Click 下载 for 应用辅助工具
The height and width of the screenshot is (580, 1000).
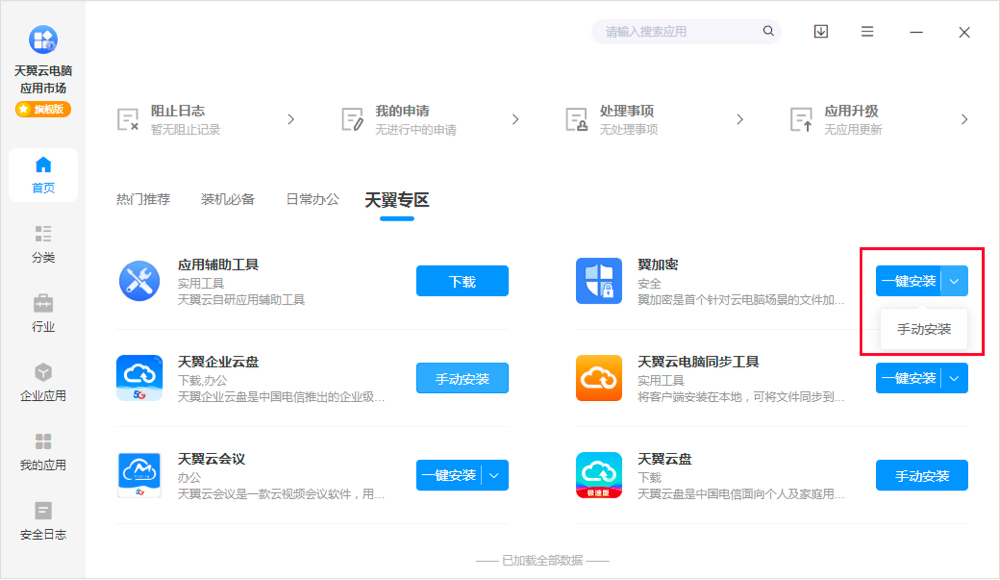pyautogui.click(x=462, y=281)
